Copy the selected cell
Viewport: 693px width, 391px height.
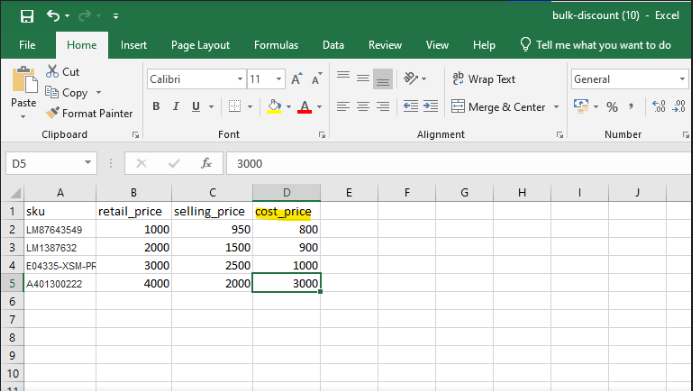coord(66,92)
